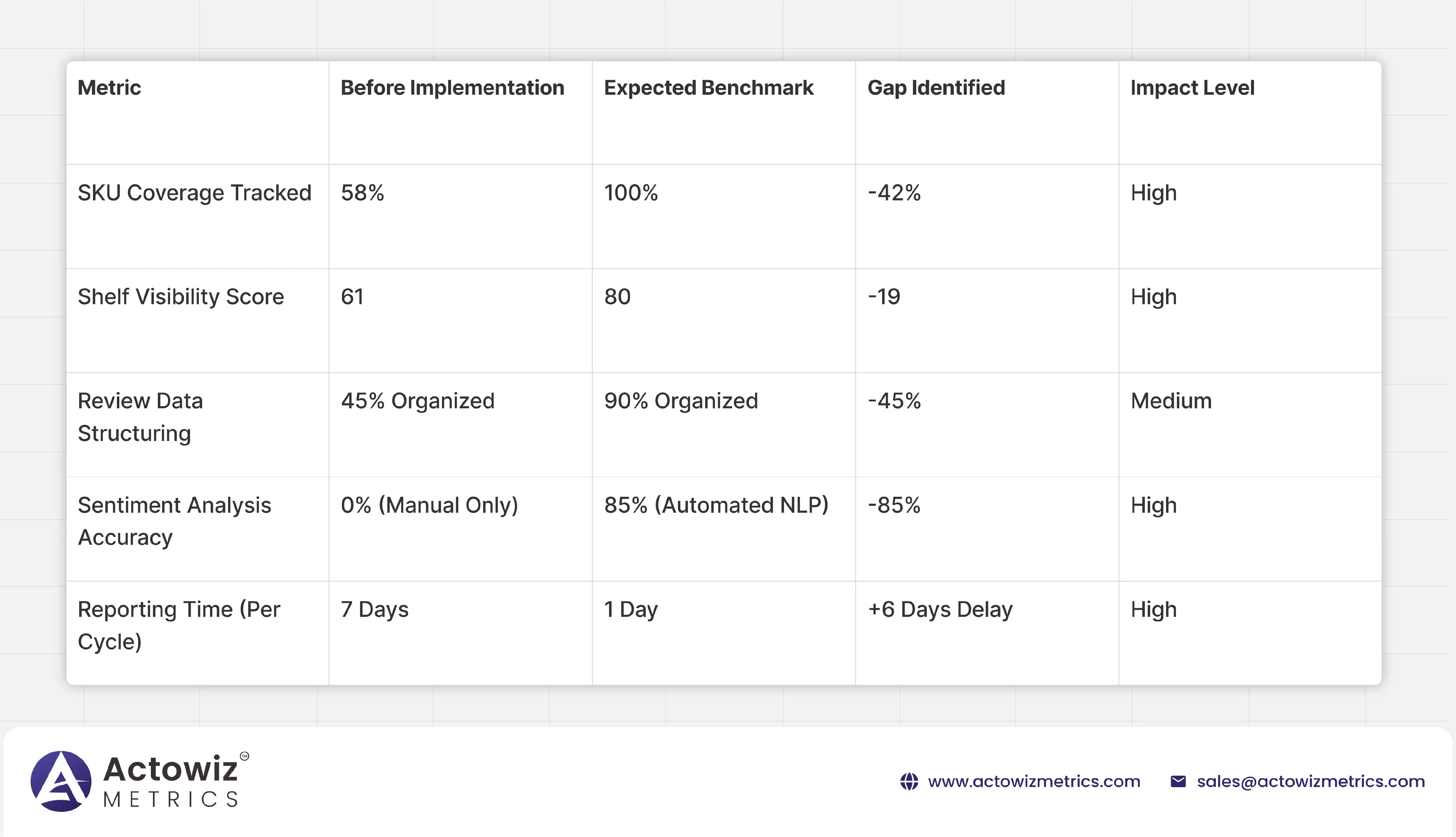The image size is (1456, 837).
Task: Click SKU Coverage Tracked row label
Action: 194,193
